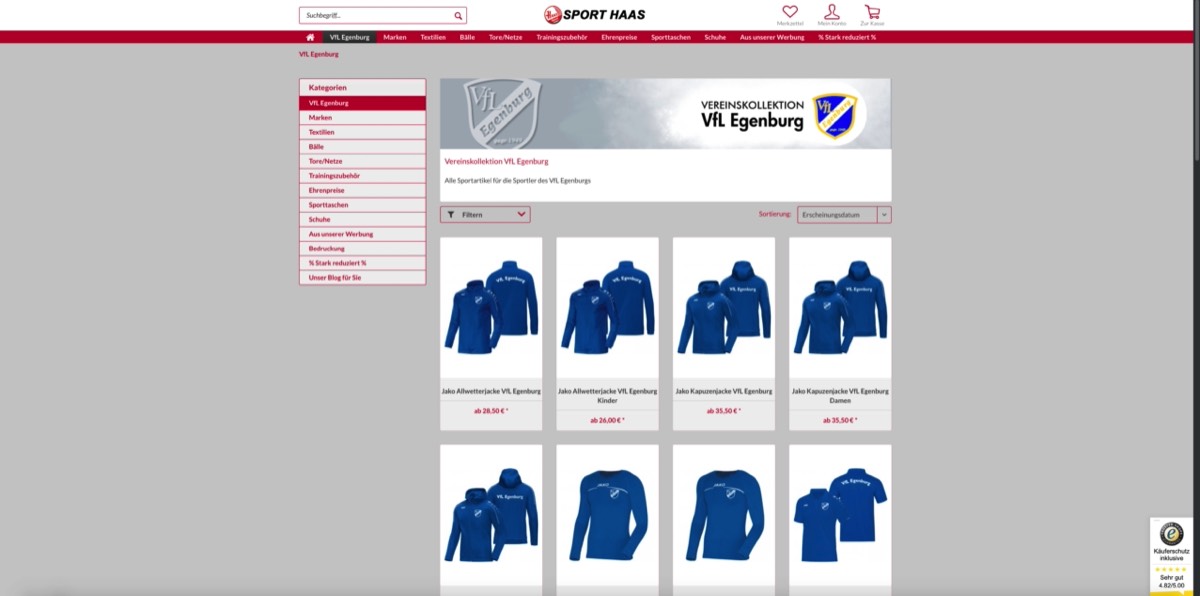Open Mein Konto user icon
This screenshot has width=1200, height=596.
831,12
